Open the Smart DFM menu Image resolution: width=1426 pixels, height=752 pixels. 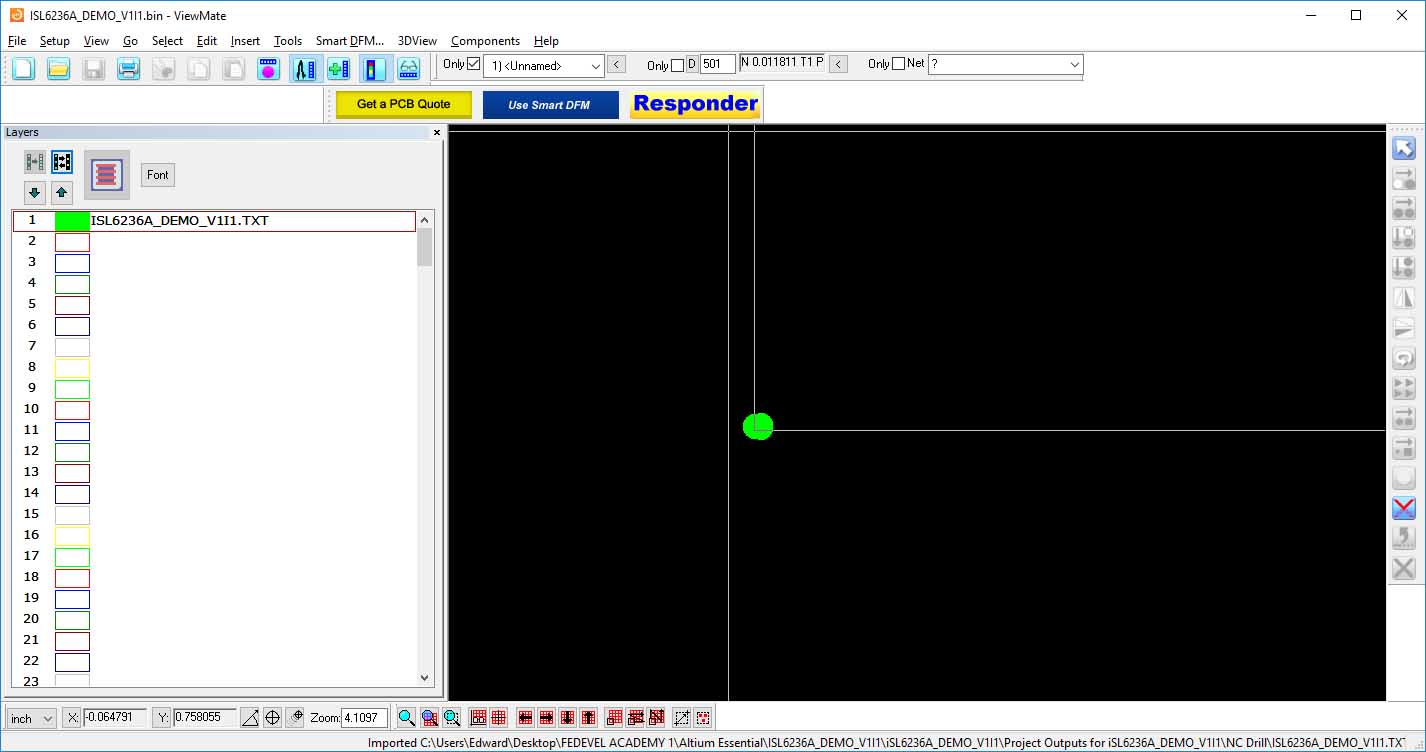click(349, 41)
